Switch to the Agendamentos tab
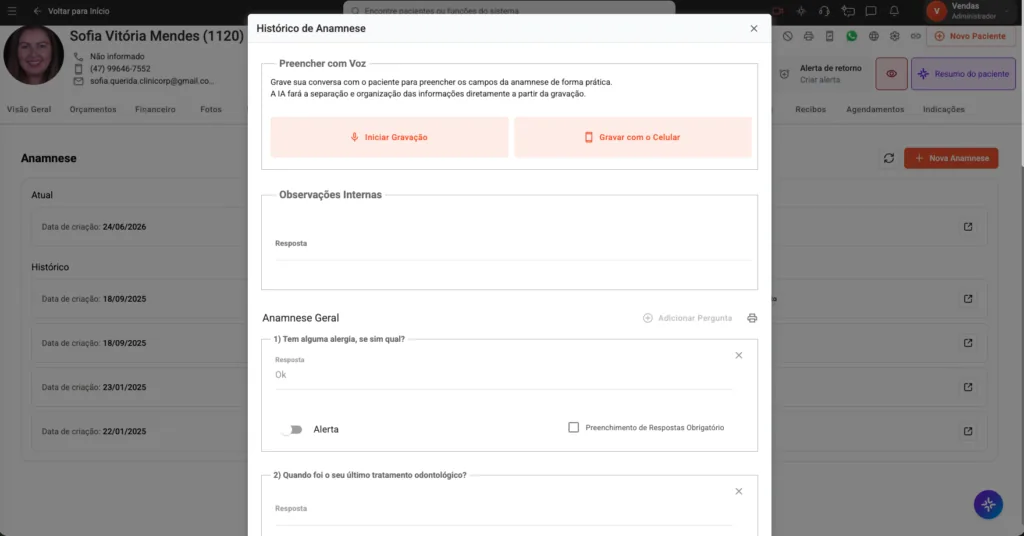This screenshot has height=536, width=1024. point(874,110)
